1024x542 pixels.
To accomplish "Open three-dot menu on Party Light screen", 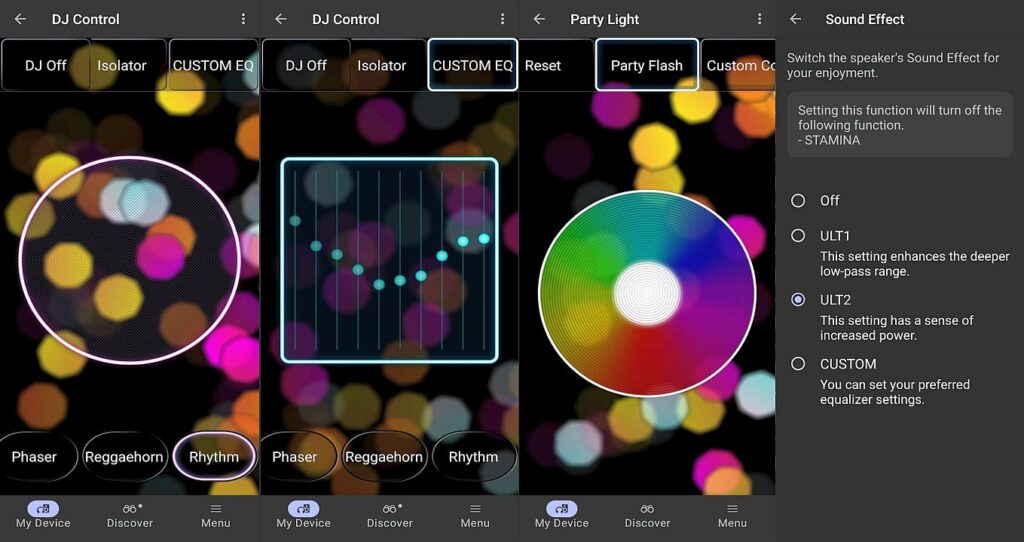I will point(759,19).
